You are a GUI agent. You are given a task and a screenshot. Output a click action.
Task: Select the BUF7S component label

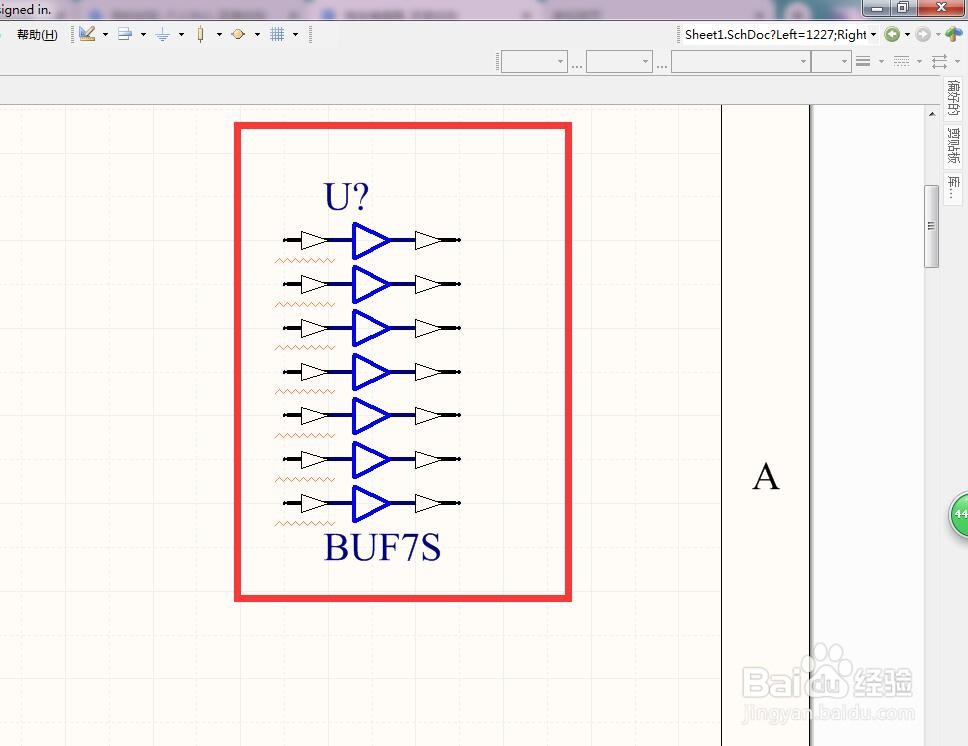382,547
